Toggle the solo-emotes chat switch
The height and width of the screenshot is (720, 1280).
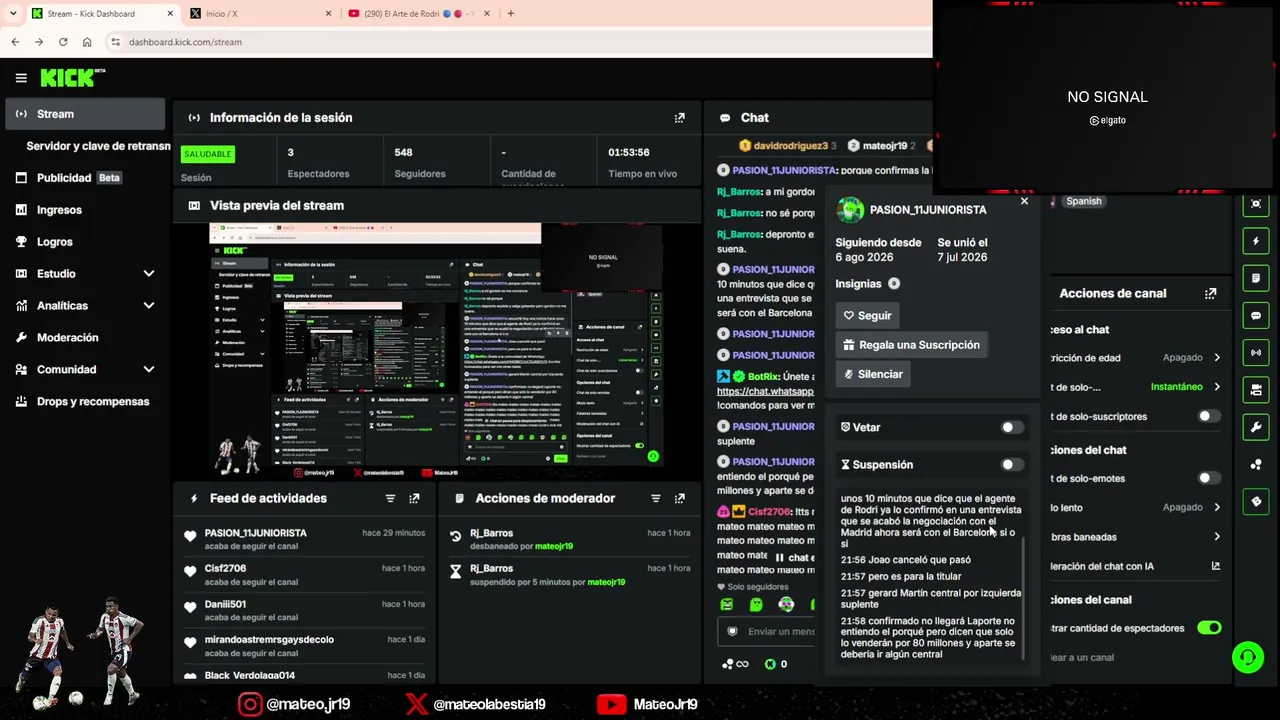point(1209,478)
